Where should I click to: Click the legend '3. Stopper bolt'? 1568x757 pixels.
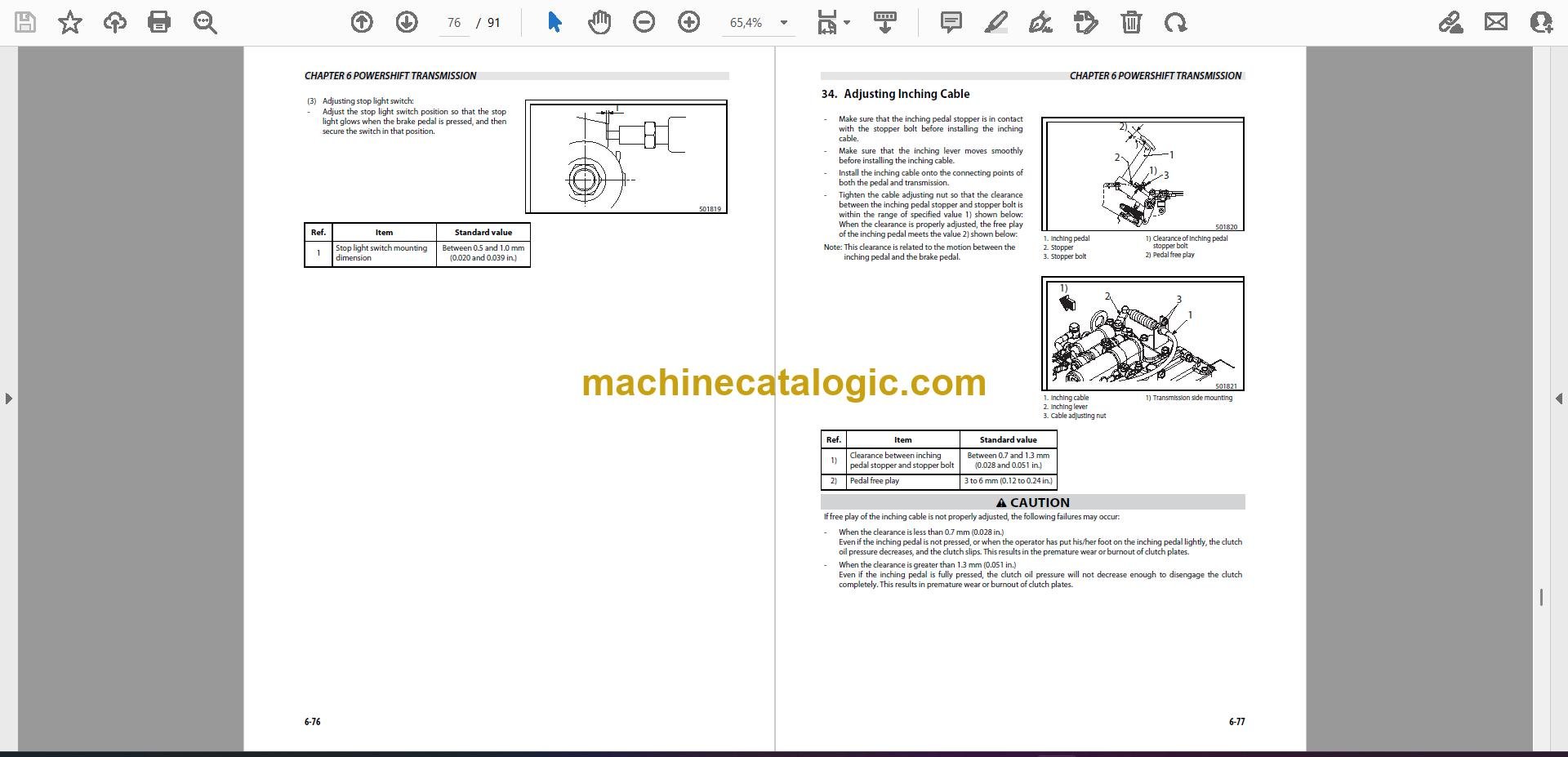(1065, 256)
